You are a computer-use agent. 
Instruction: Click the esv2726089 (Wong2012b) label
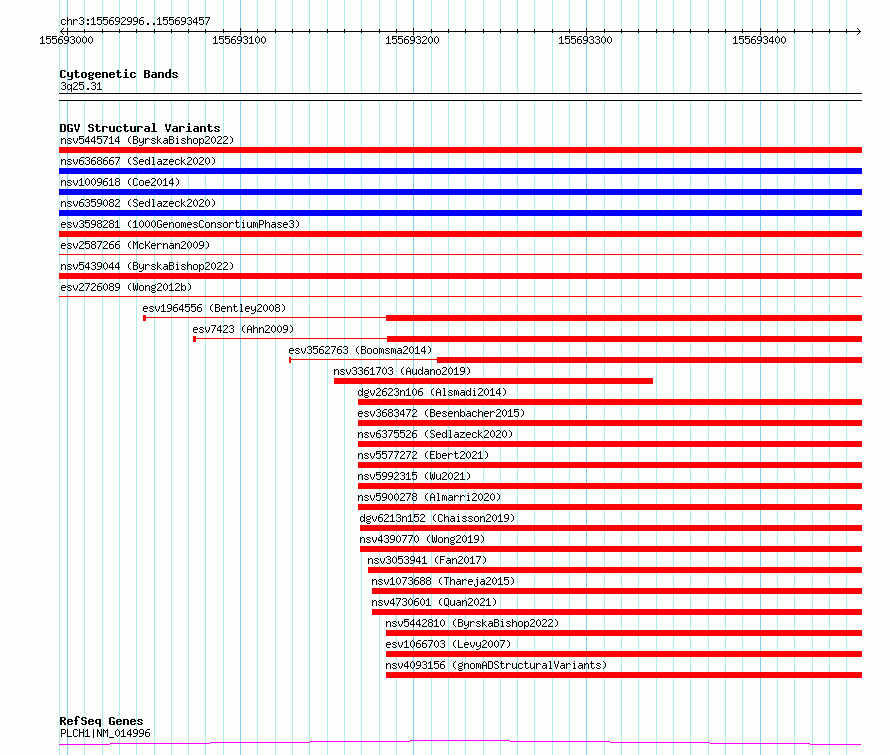[126, 287]
